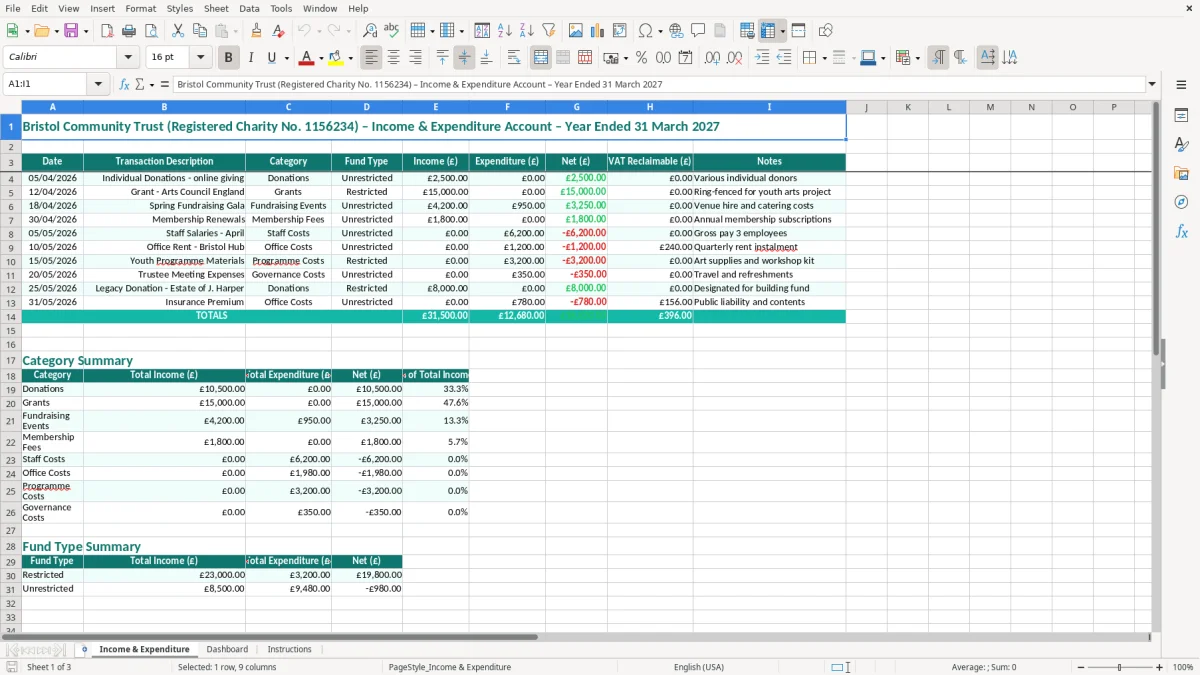Click the Save document icon
Screen dimensions: 1200x675
click(71, 31)
